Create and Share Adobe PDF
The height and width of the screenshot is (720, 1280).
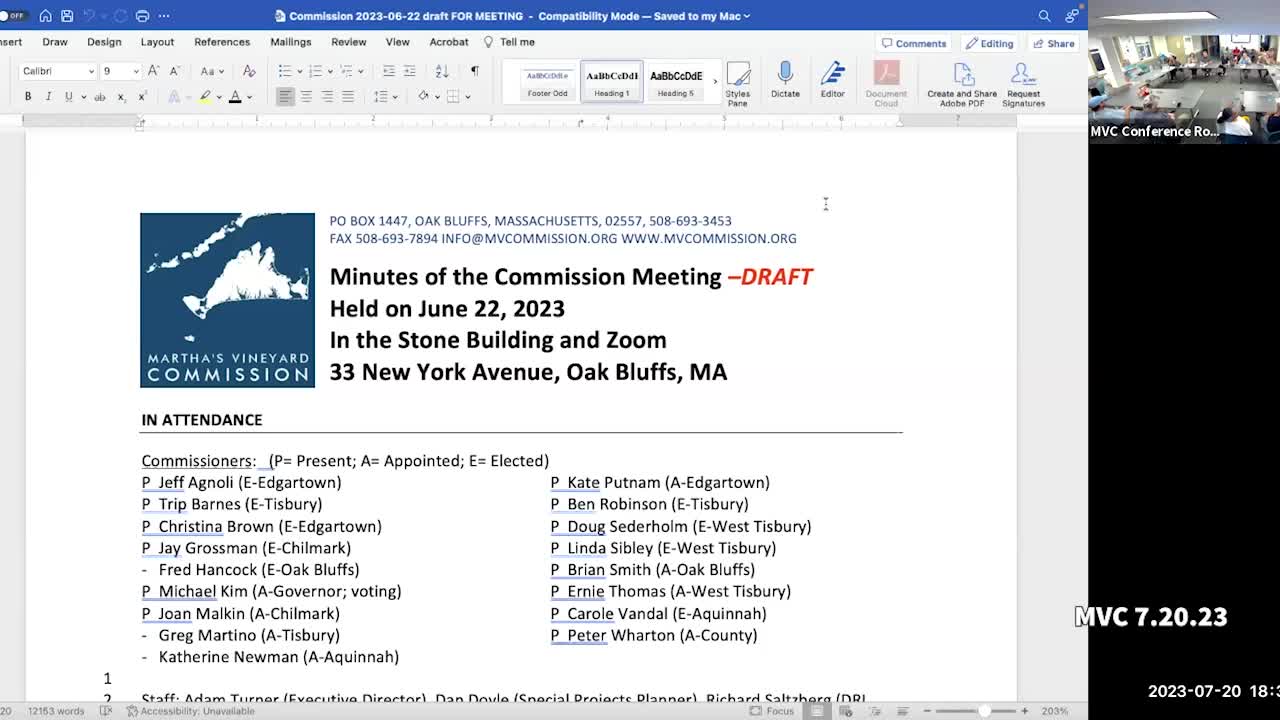click(962, 84)
